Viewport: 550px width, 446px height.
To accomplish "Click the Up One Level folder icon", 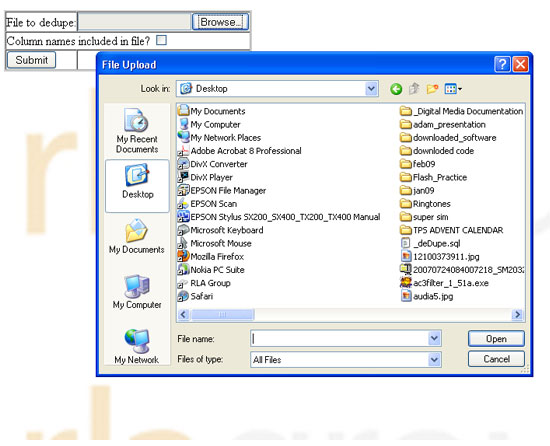I will (414, 89).
